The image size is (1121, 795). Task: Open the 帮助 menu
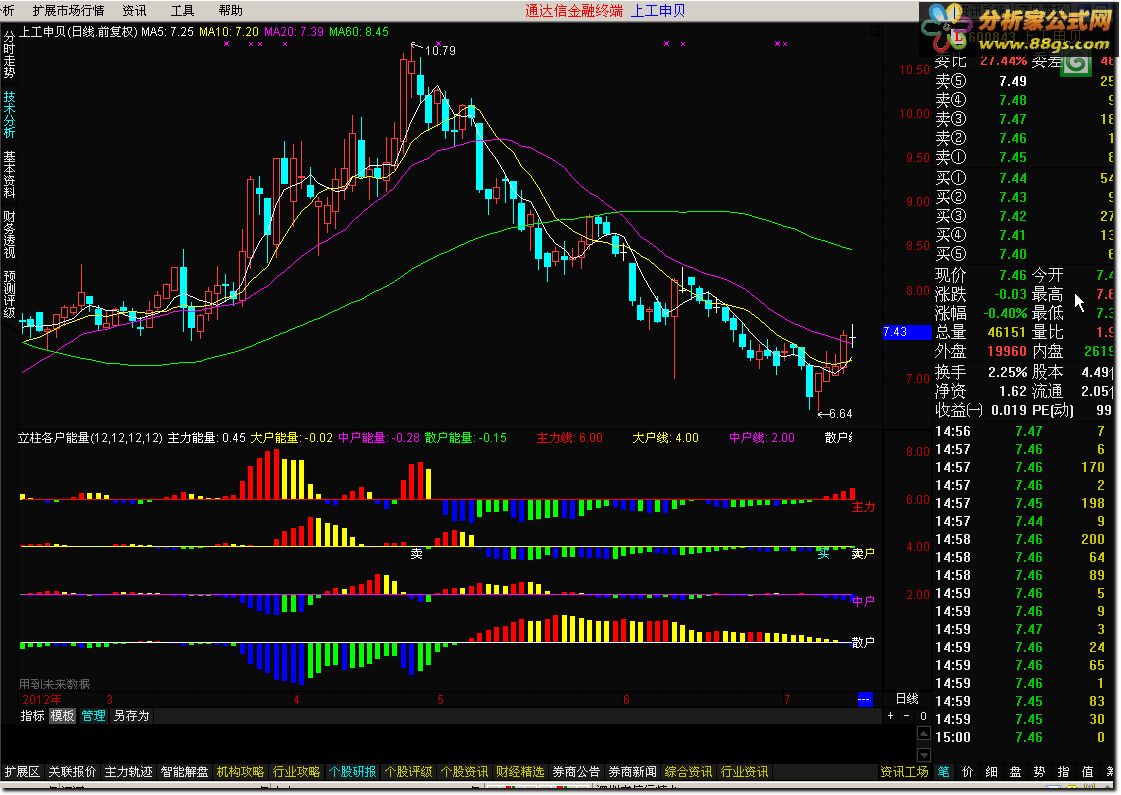(x=230, y=10)
